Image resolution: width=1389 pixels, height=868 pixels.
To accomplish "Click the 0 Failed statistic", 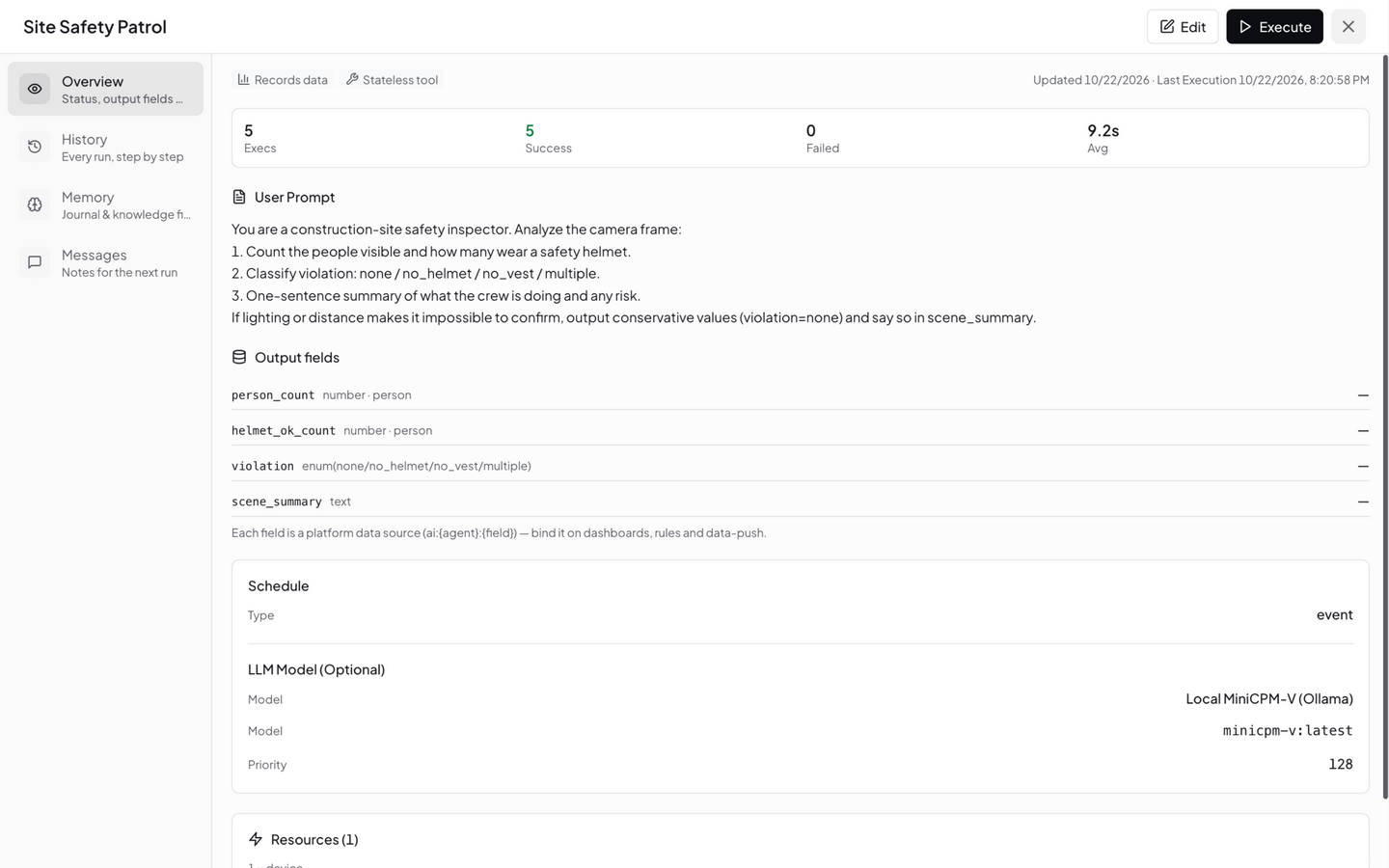I will 823,138.
